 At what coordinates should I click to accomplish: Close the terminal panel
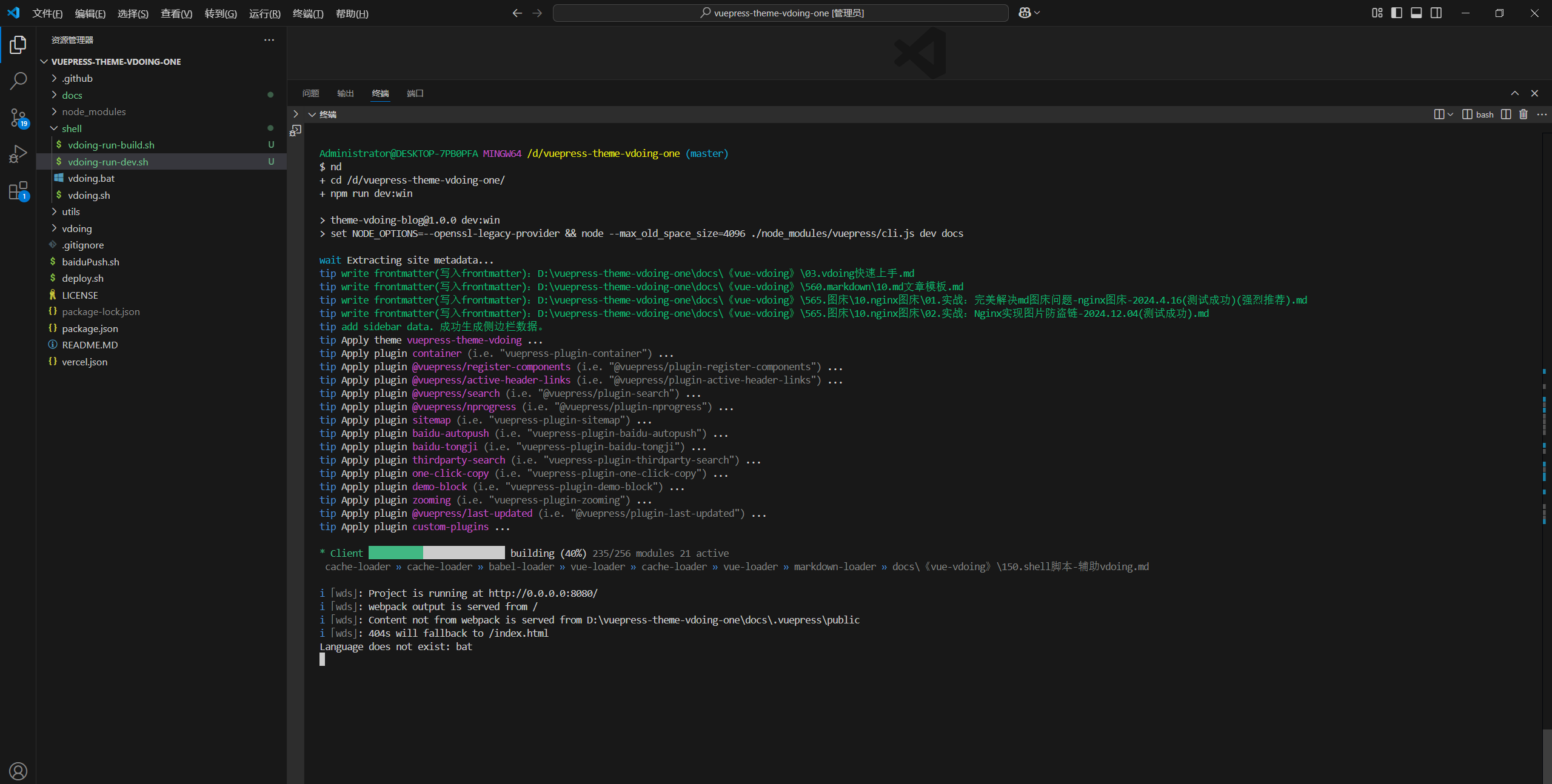coord(1534,93)
